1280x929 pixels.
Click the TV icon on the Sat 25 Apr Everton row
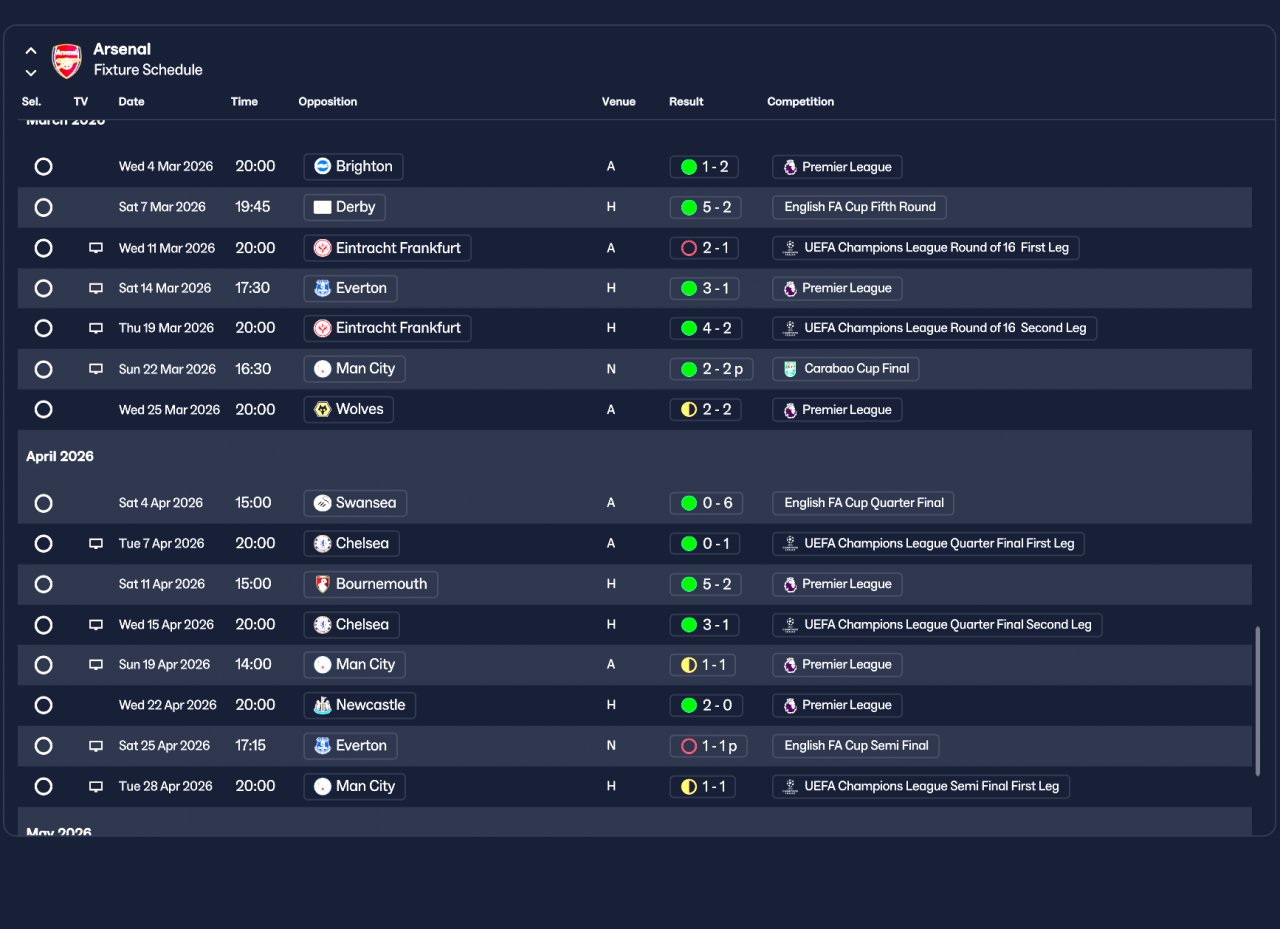(96, 746)
